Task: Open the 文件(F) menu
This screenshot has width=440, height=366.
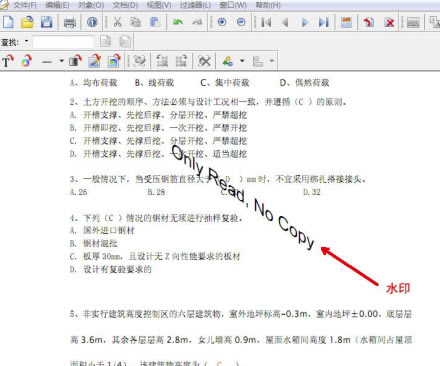Action: [24, 5]
